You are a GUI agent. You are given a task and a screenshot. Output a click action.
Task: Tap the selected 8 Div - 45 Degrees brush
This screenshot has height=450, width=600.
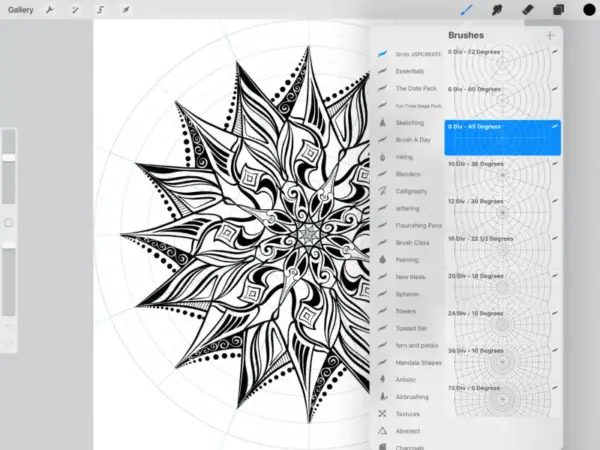503,138
